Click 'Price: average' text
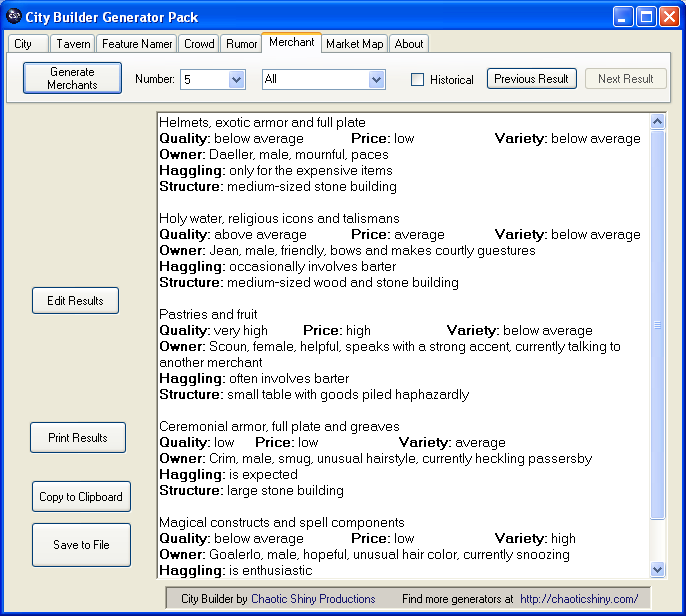Viewport: 686px width, 616px height. tap(398, 234)
